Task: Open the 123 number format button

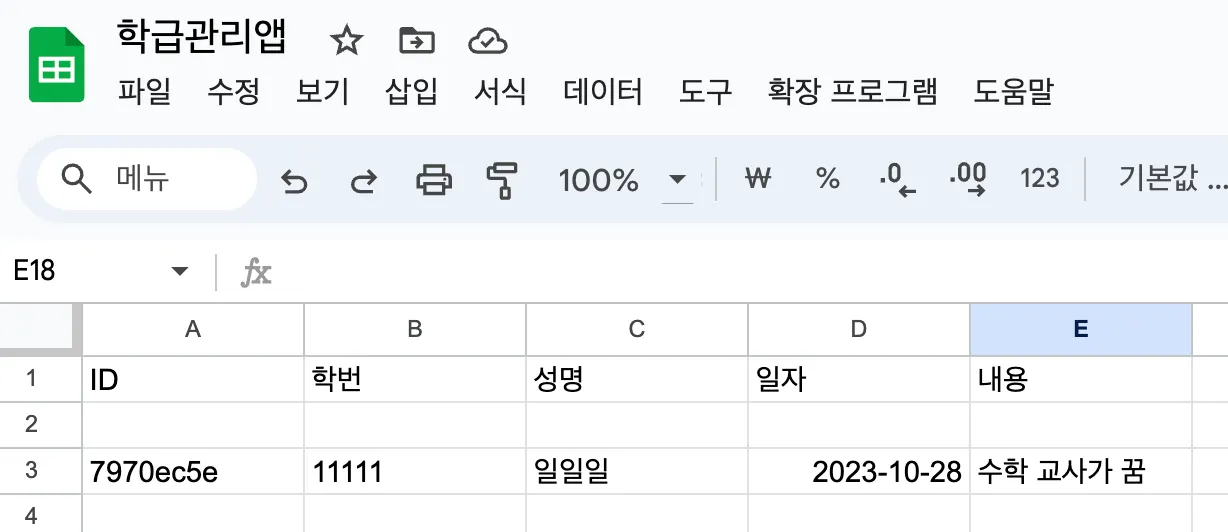Action: [x=1039, y=179]
